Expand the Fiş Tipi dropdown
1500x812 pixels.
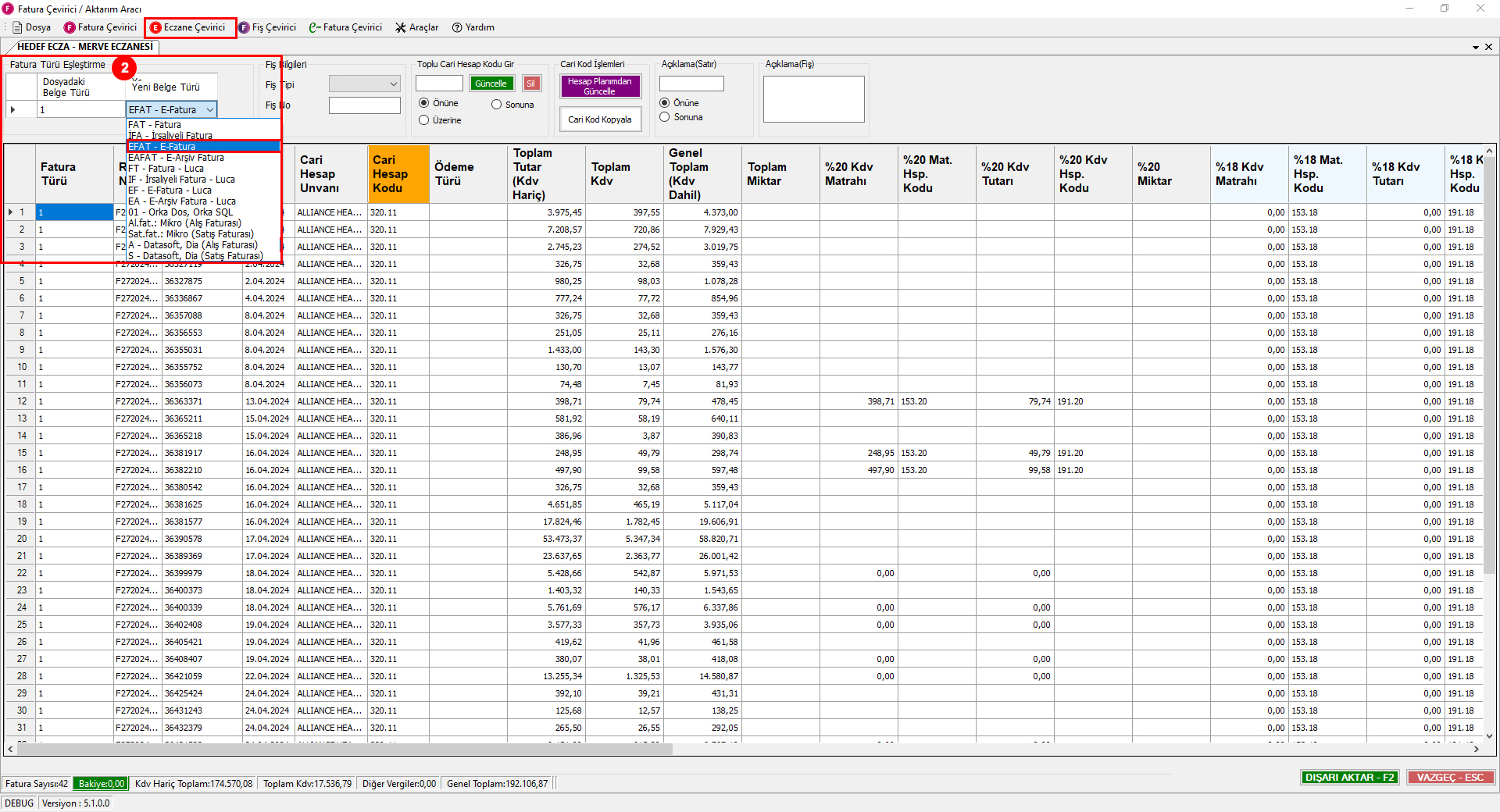pos(393,84)
